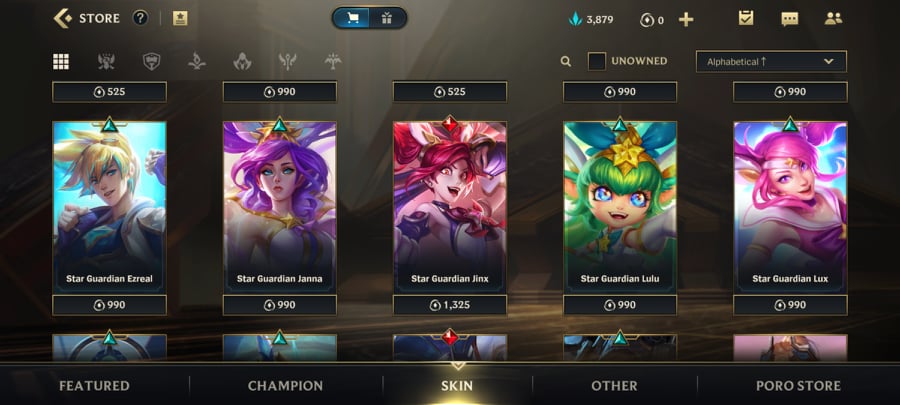Image resolution: width=900 pixels, height=405 pixels.
Task: Open the friends list icon
Action: coord(833,18)
